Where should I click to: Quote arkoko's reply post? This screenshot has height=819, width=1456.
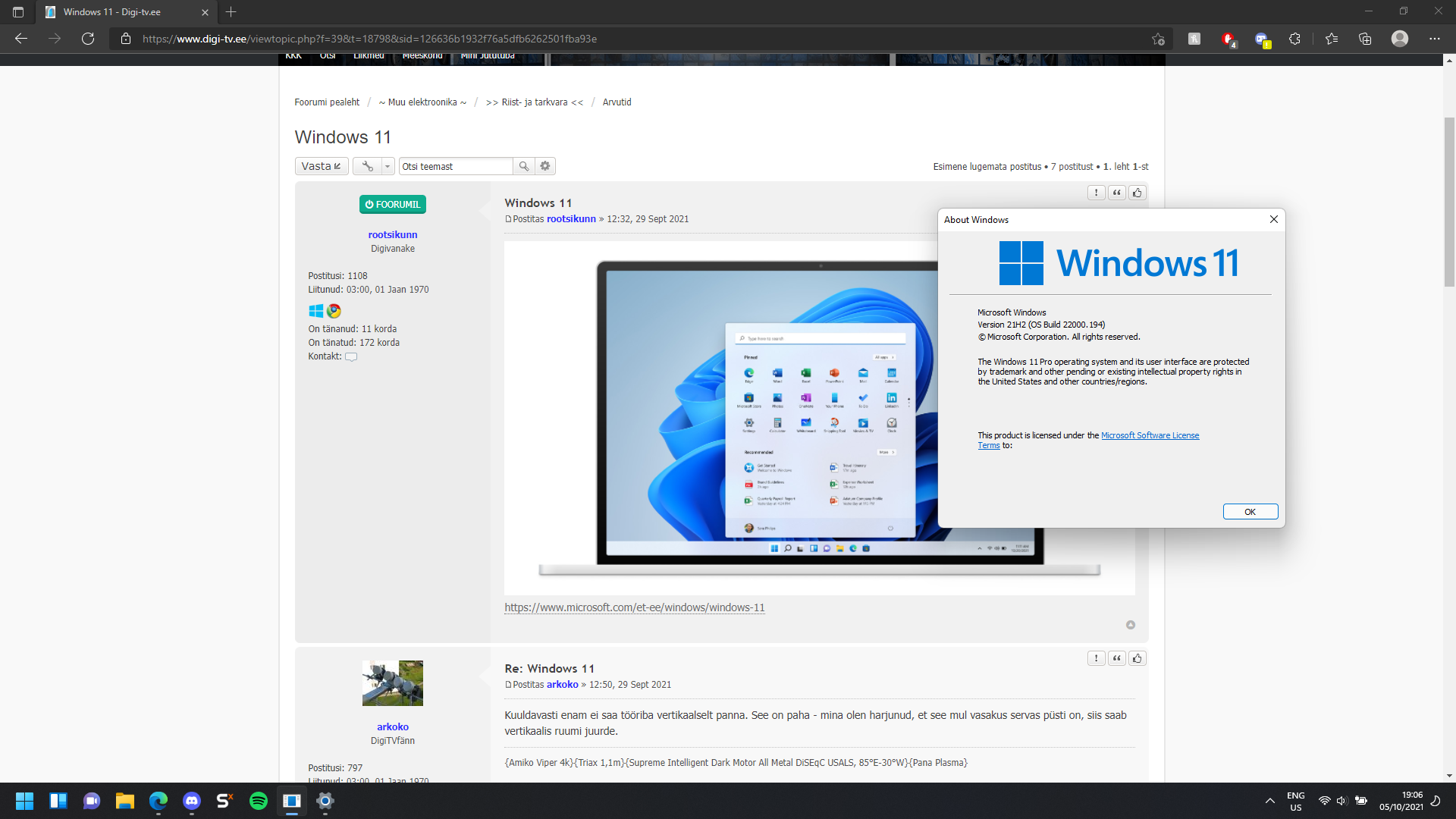point(1116,658)
